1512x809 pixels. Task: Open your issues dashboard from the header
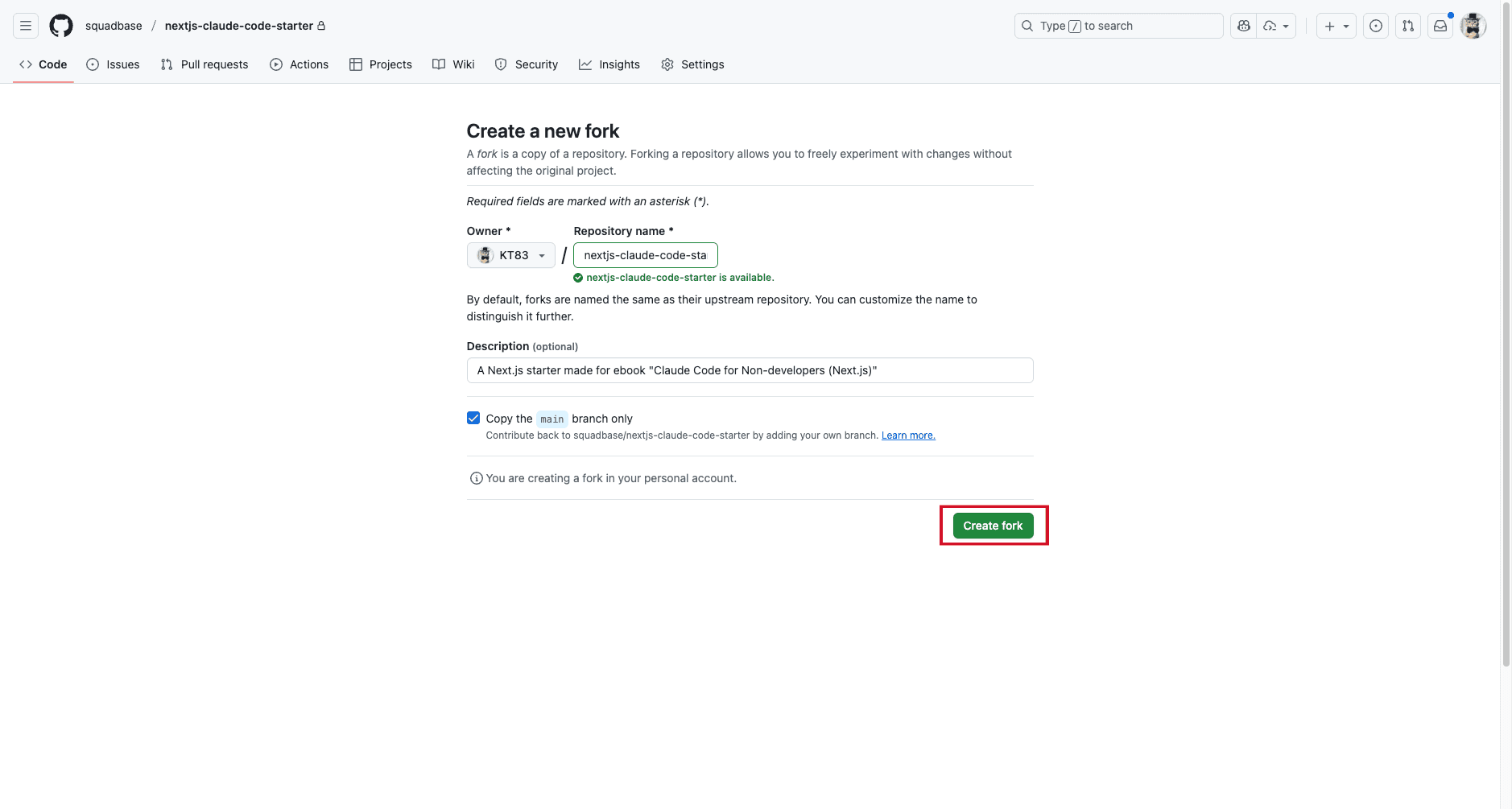(1375, 26)
